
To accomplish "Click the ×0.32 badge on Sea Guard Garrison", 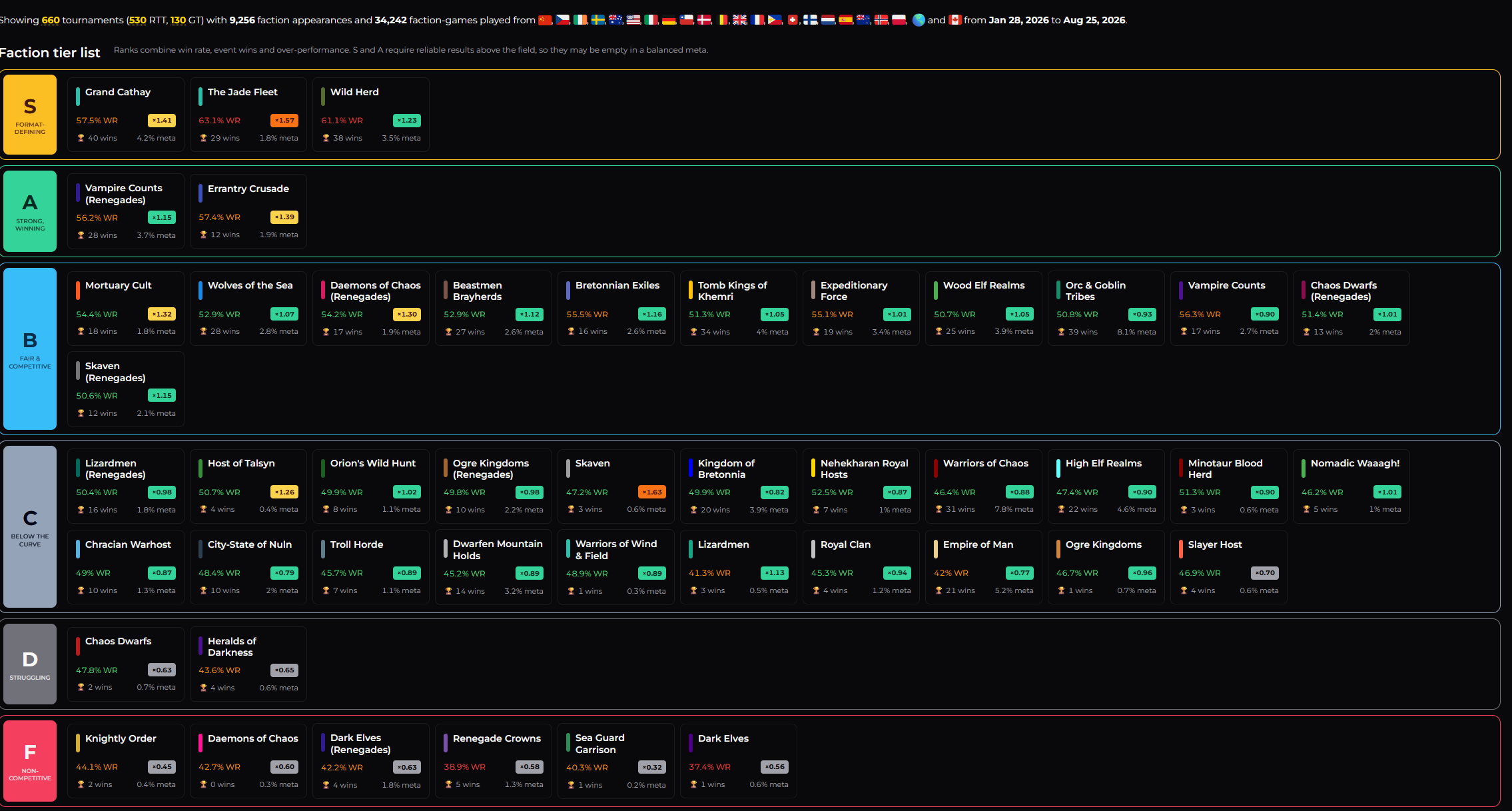I will pos(652,767).
